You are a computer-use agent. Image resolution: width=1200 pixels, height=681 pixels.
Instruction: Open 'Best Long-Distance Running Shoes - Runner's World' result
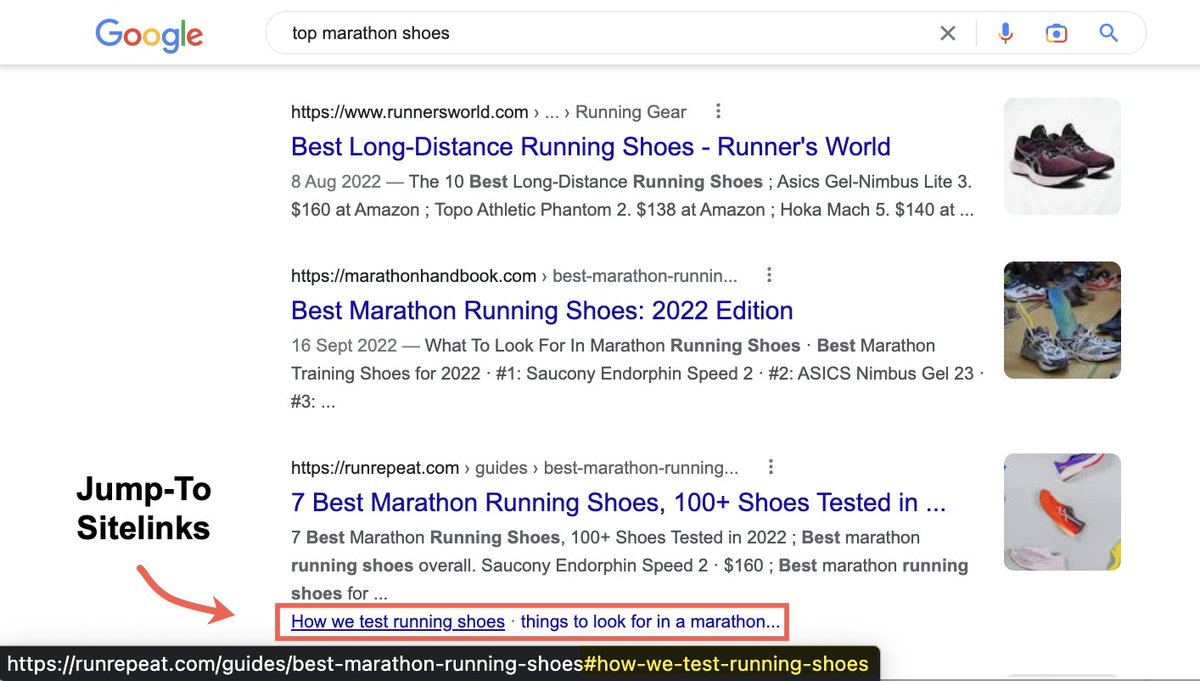coord(591,147)
